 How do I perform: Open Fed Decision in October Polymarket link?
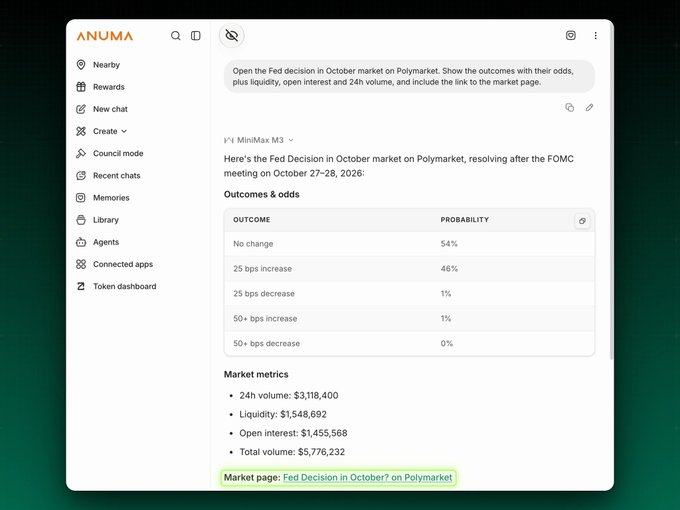coord(367,477)
